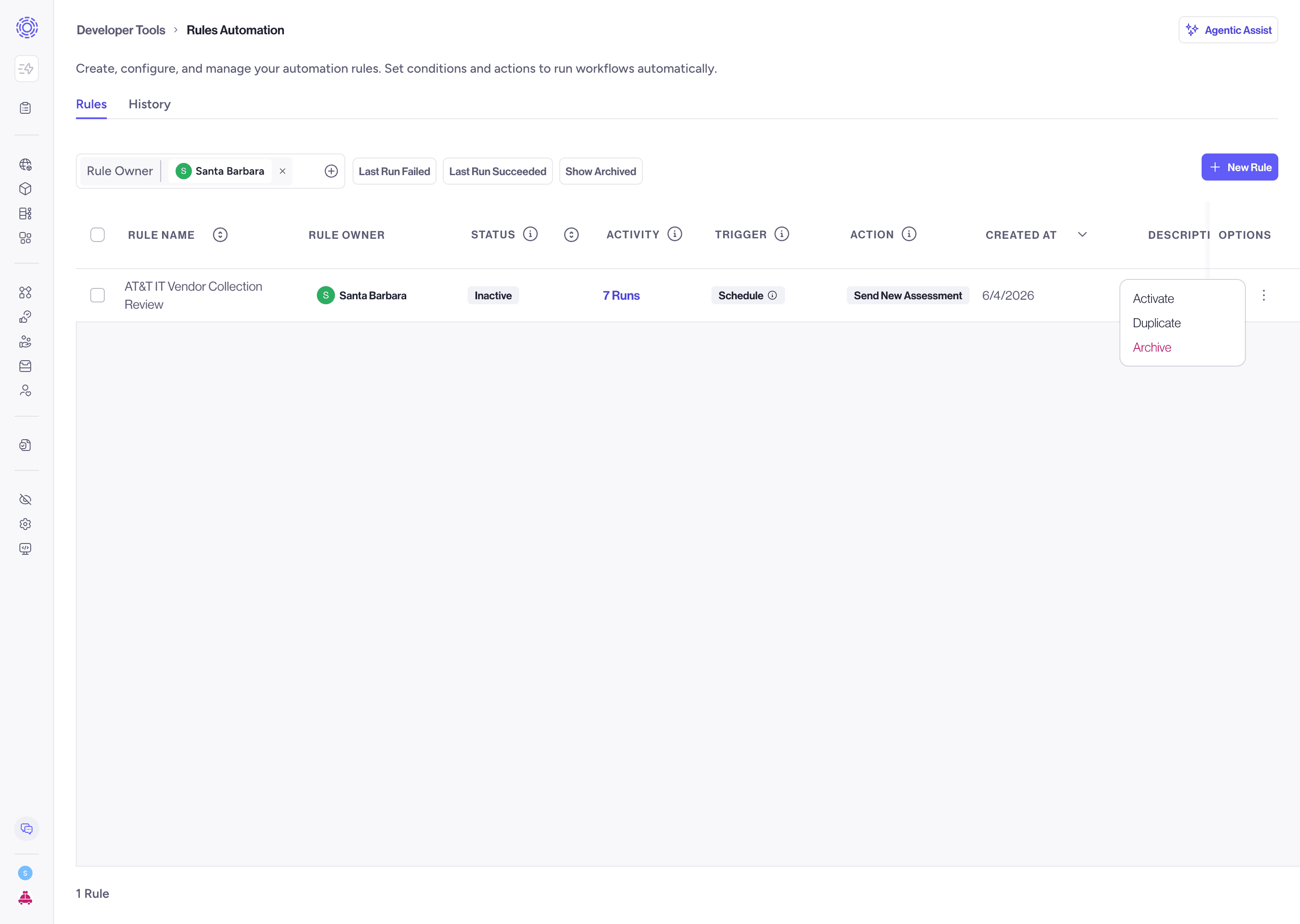Open the four-squares dashboard sidebar icon
The image size is (1300, 924).
[x=26, y=238]
